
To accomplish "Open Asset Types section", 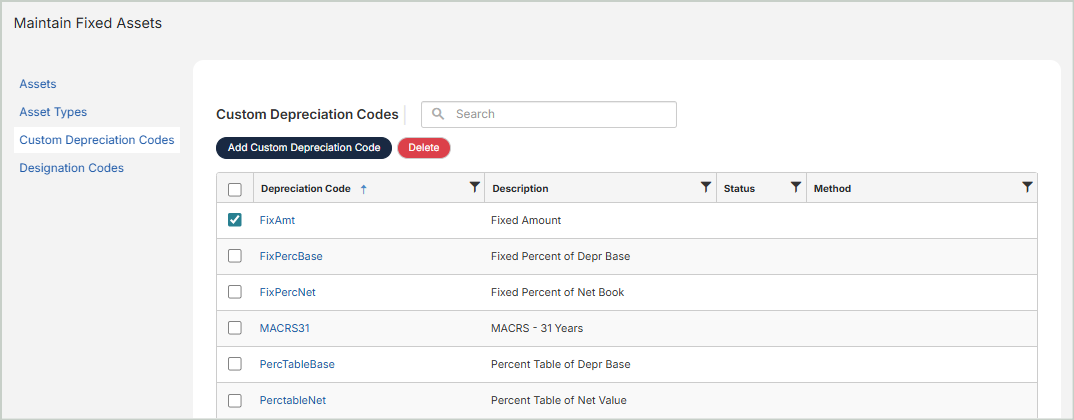I will click(53, 112).
